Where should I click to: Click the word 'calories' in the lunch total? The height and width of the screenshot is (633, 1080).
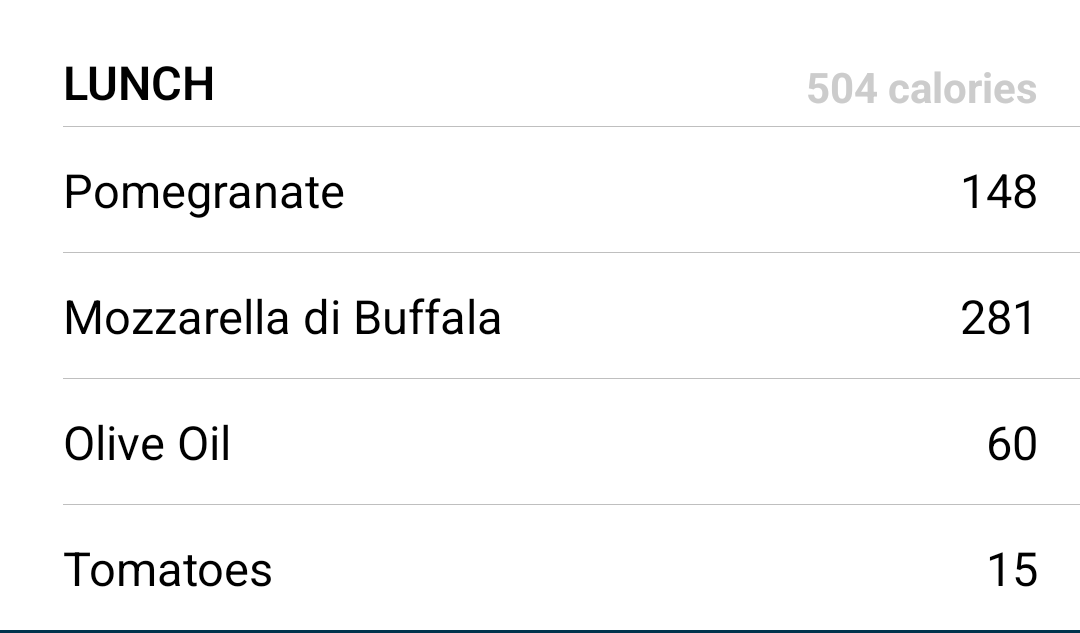[962, 89]
